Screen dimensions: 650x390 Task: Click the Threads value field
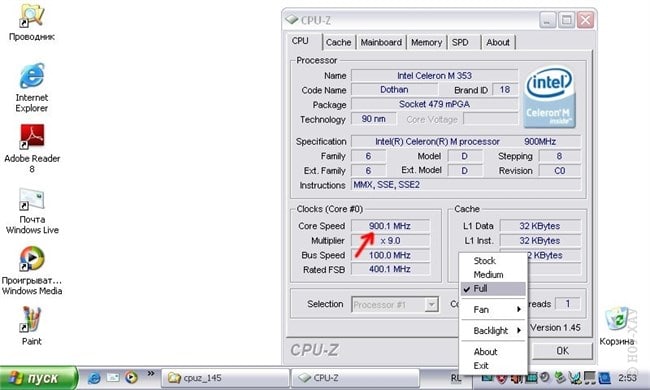click(x=568, y=304)
